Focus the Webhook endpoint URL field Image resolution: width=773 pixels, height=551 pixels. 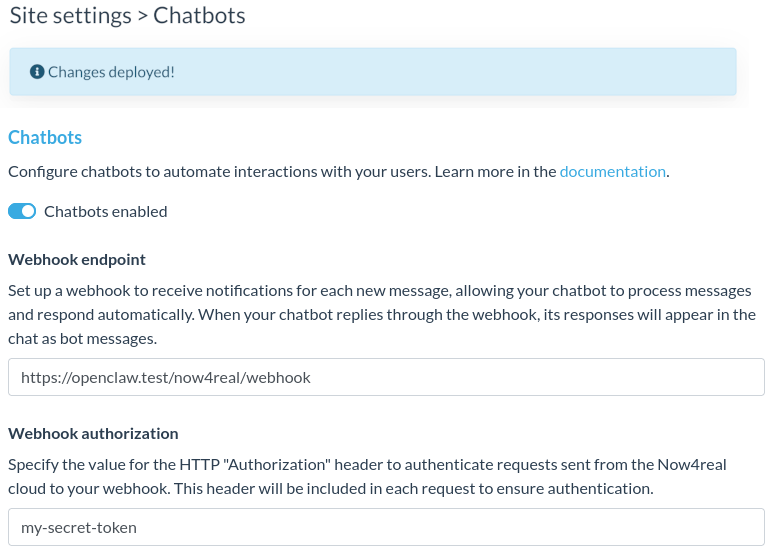coord(386,378)
